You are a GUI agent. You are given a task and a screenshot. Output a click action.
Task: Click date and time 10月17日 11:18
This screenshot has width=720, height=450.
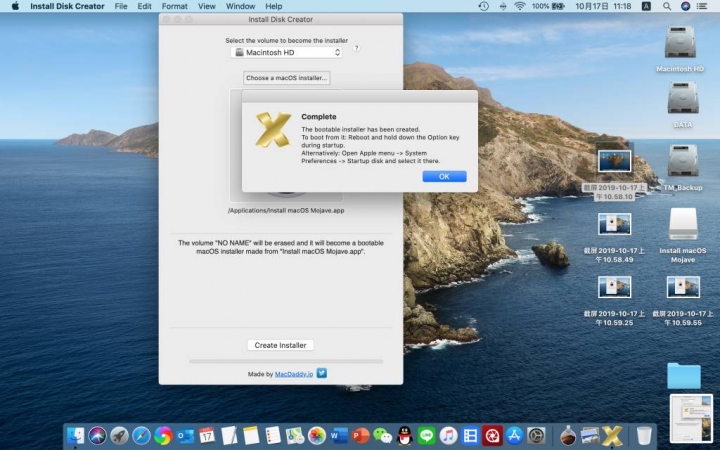tap(603, 6)
